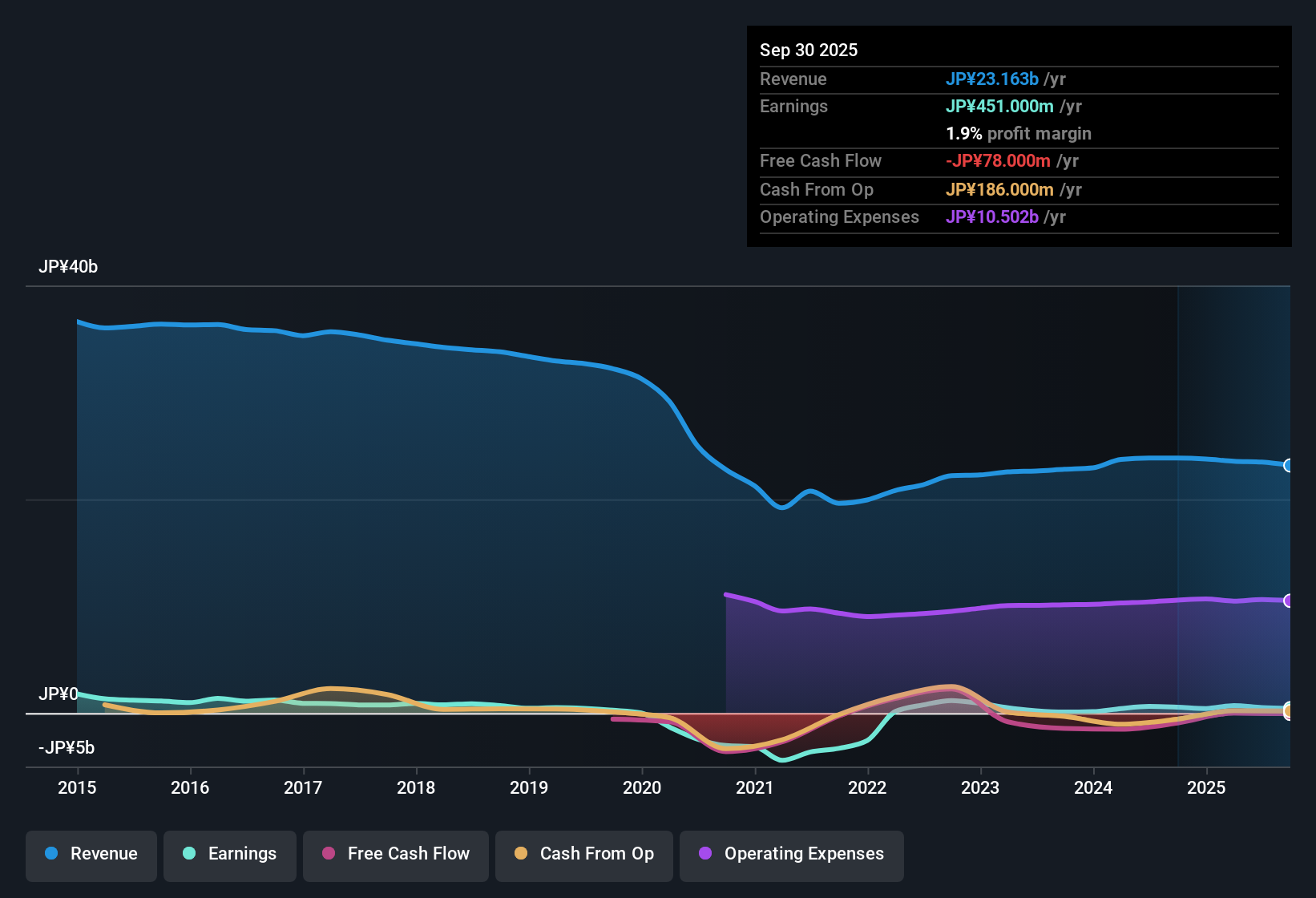Click the vertical timeline divider near 2024
Screen dimensions: 1316x898
click(x=1178, y=521)
